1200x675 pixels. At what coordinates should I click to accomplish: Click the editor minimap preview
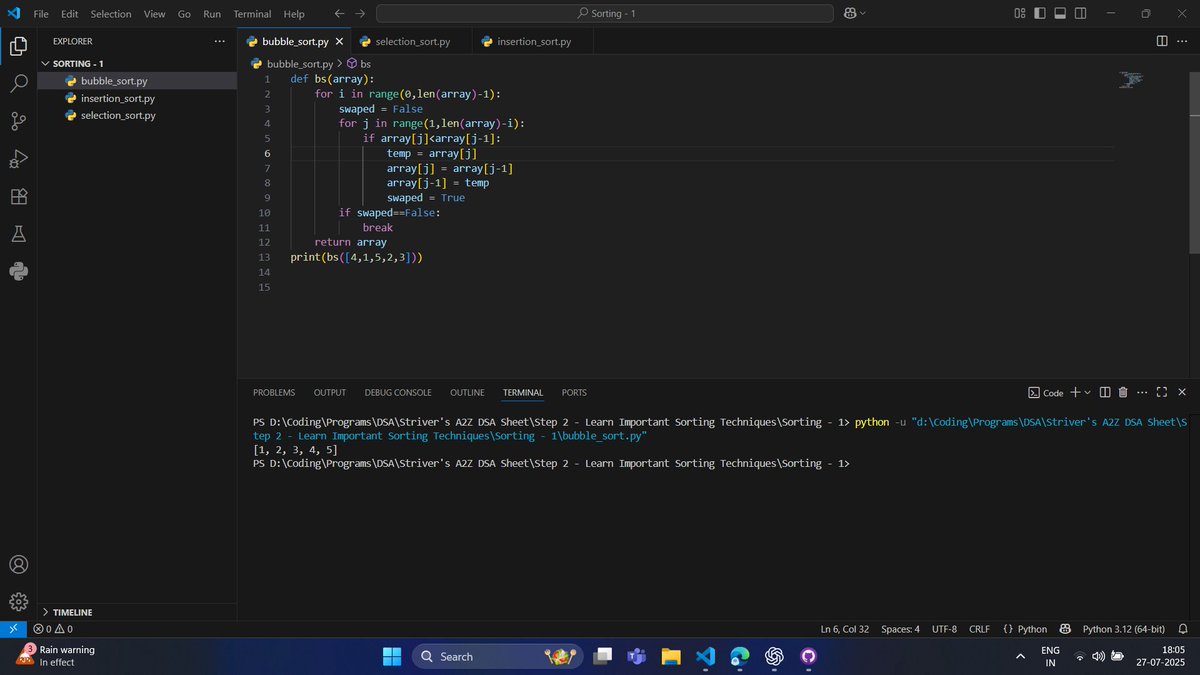point(1131,79)
